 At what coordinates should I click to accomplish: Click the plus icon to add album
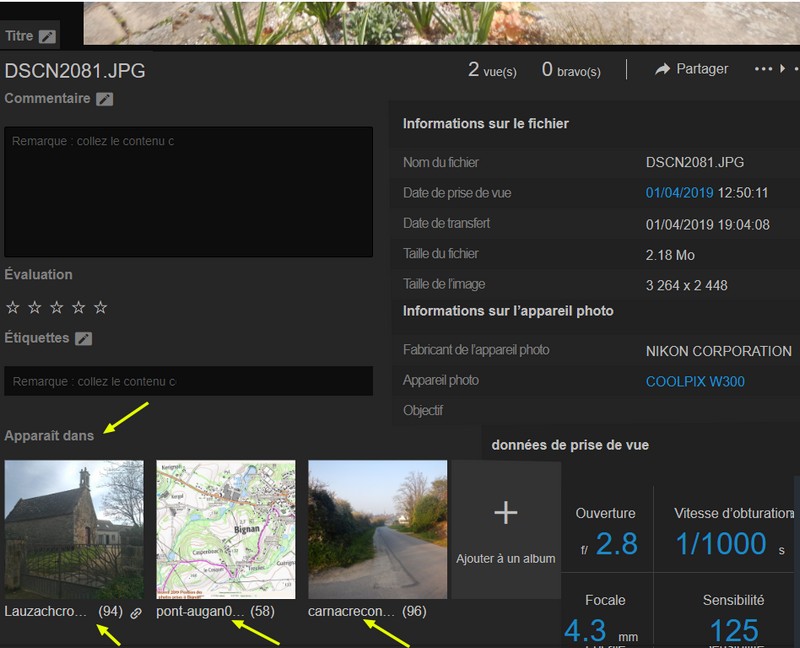[505, 513]
